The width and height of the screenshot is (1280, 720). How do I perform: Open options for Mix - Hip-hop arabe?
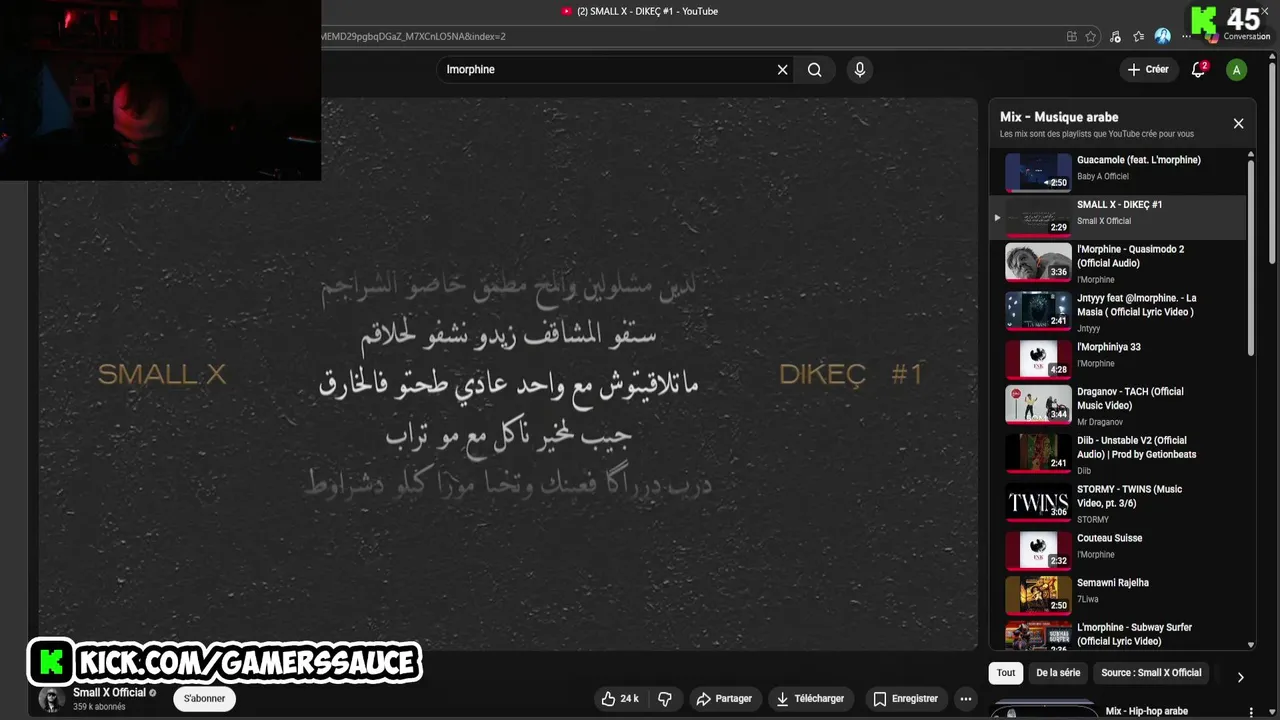pyautogui.click(x=1250, y=712)
